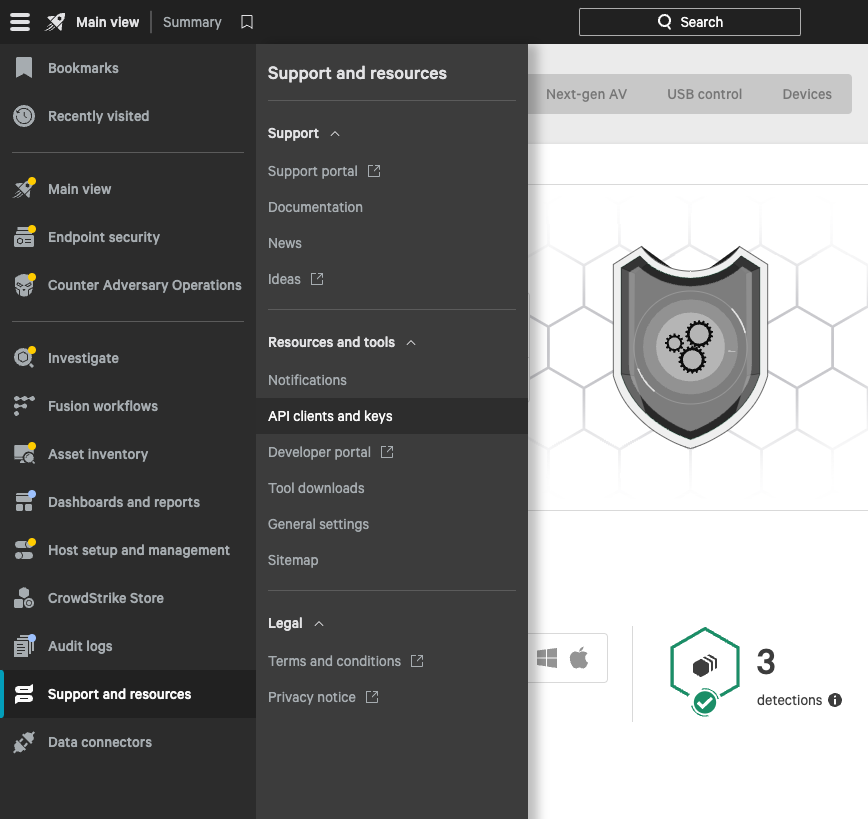Click the hamburger menu icon
Viewport: 868px width, 819px height.
point(20,22)
